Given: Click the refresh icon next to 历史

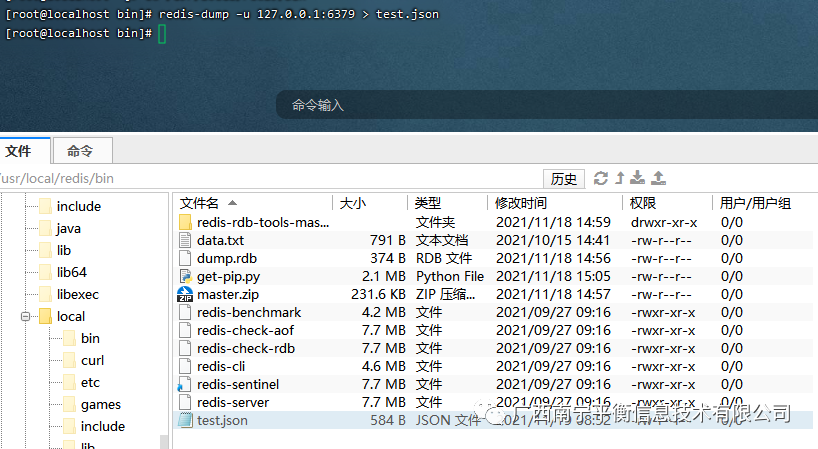Looking at the screenshot, I should point(600,178).
